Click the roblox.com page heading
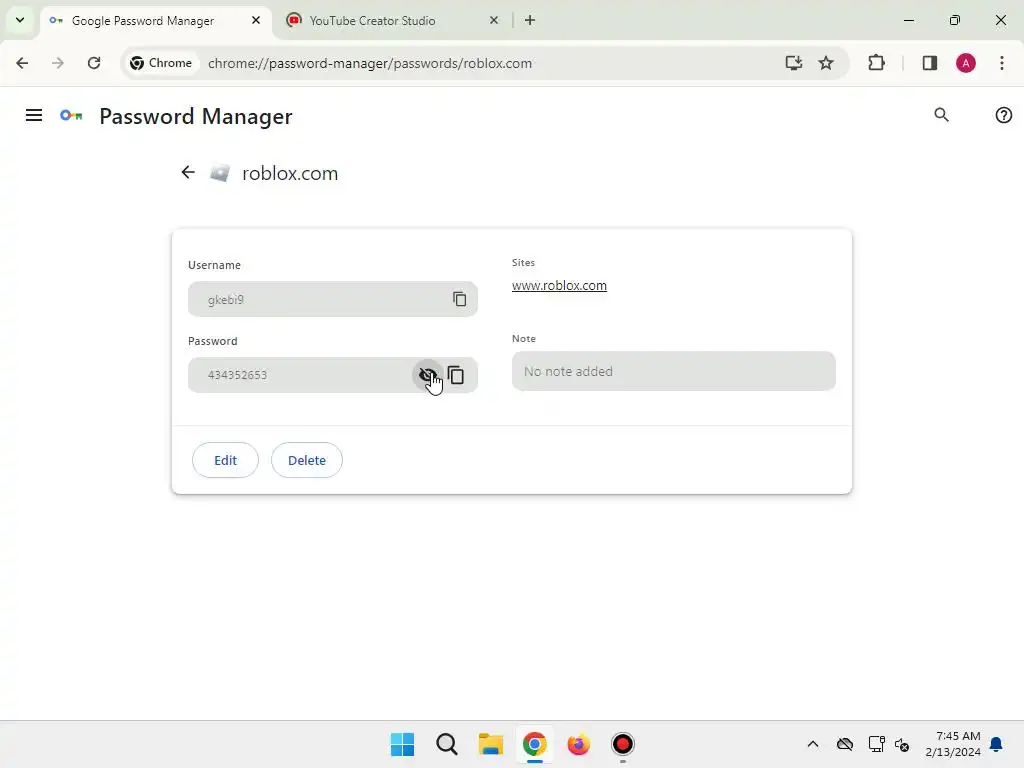 (x=290, y=173)
